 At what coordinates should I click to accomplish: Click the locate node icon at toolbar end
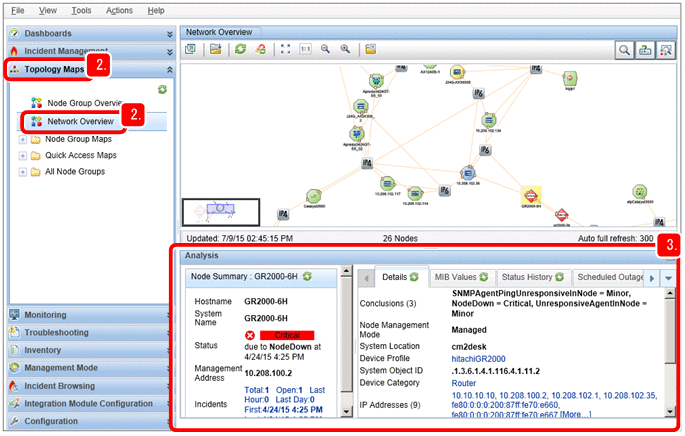pyautogui.click(x=665, y=50)
